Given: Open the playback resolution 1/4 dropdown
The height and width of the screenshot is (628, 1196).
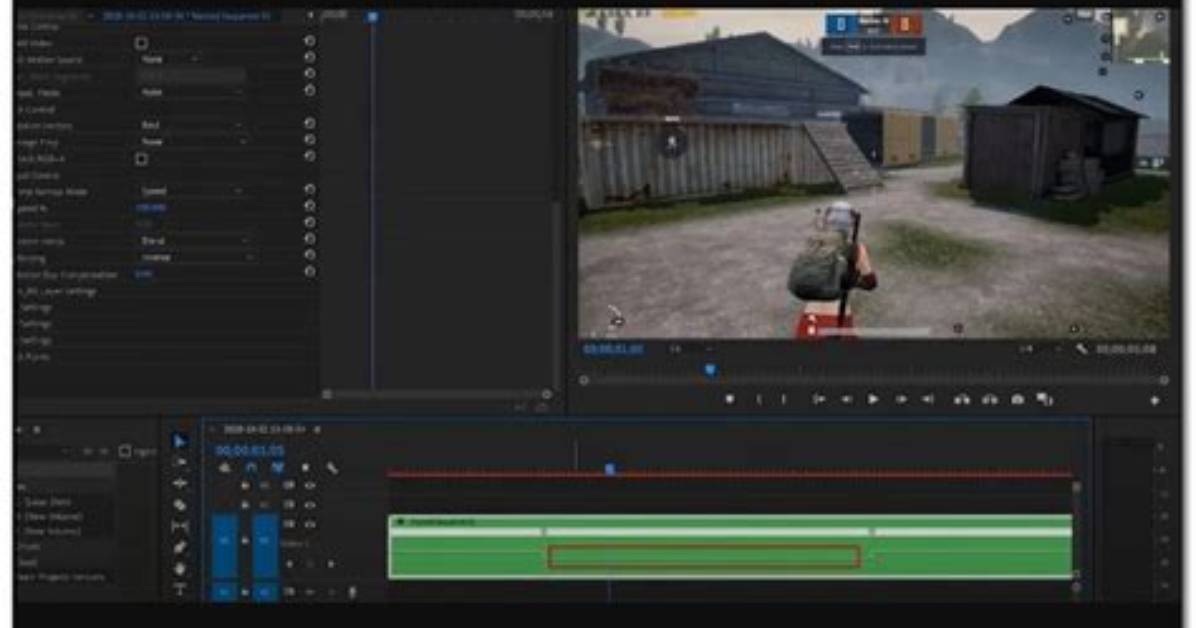Looking at the screenshot, I should pyautogui.click(x=1040, y=349).
